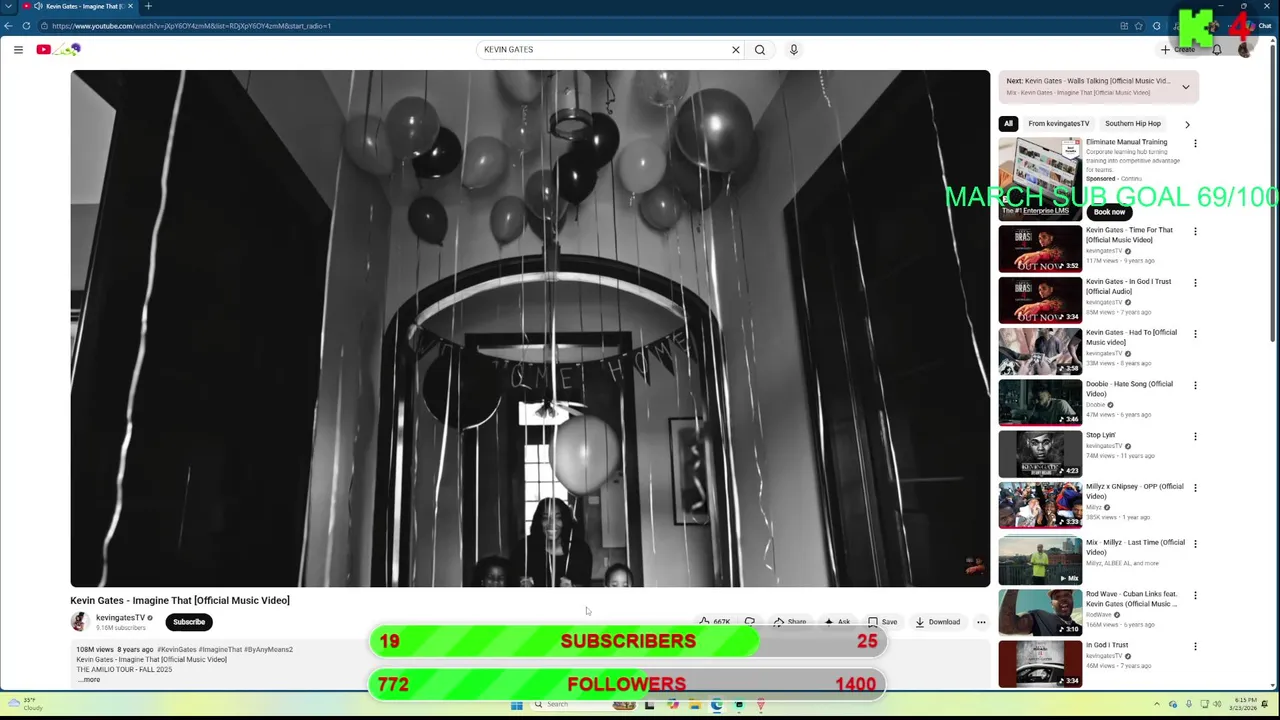Click the Book now ad button
The height and width of the screenshot is (720, 1280).
click(1109, 212)
